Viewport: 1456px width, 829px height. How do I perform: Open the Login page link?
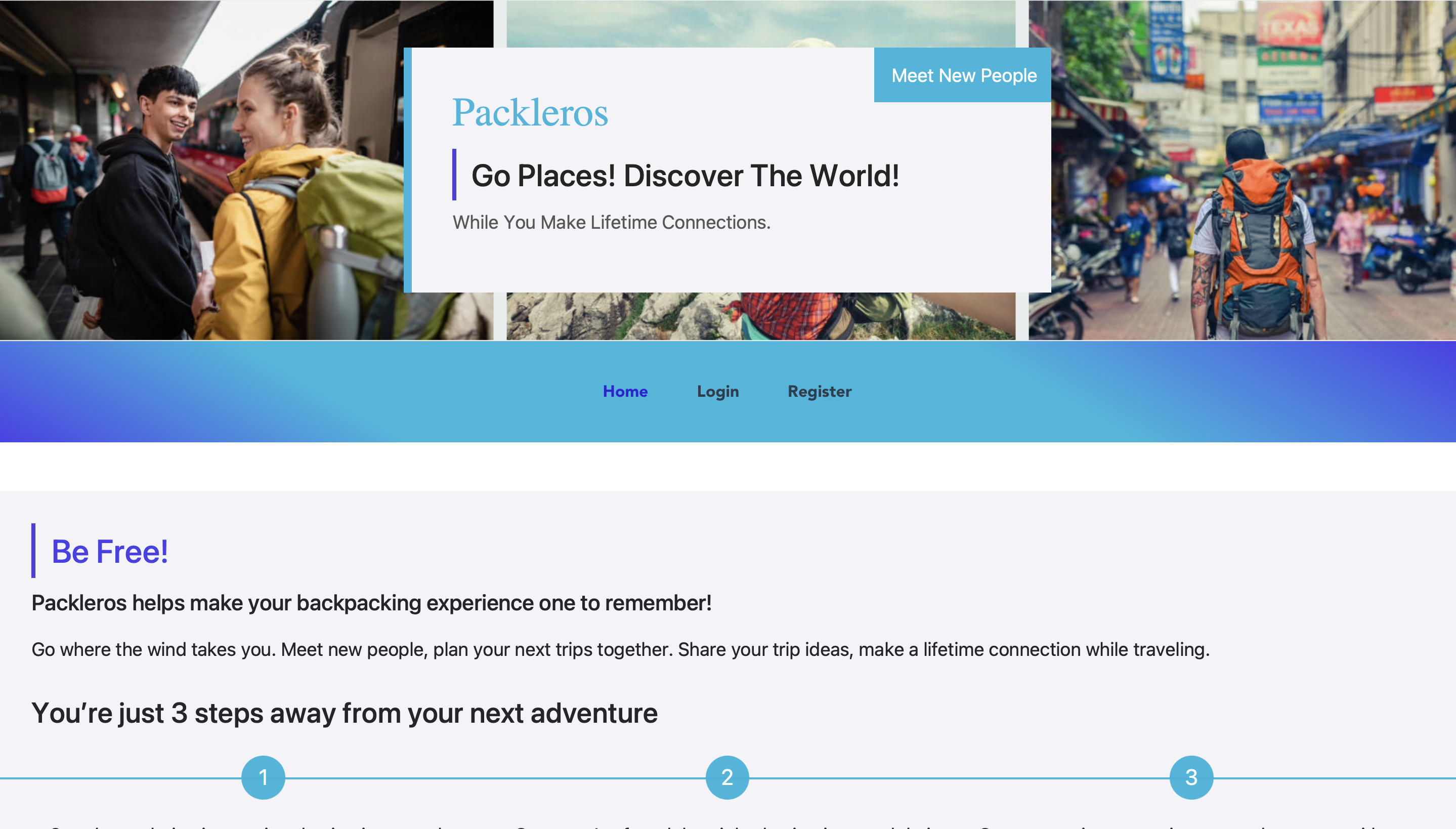[x=718, y=392]
